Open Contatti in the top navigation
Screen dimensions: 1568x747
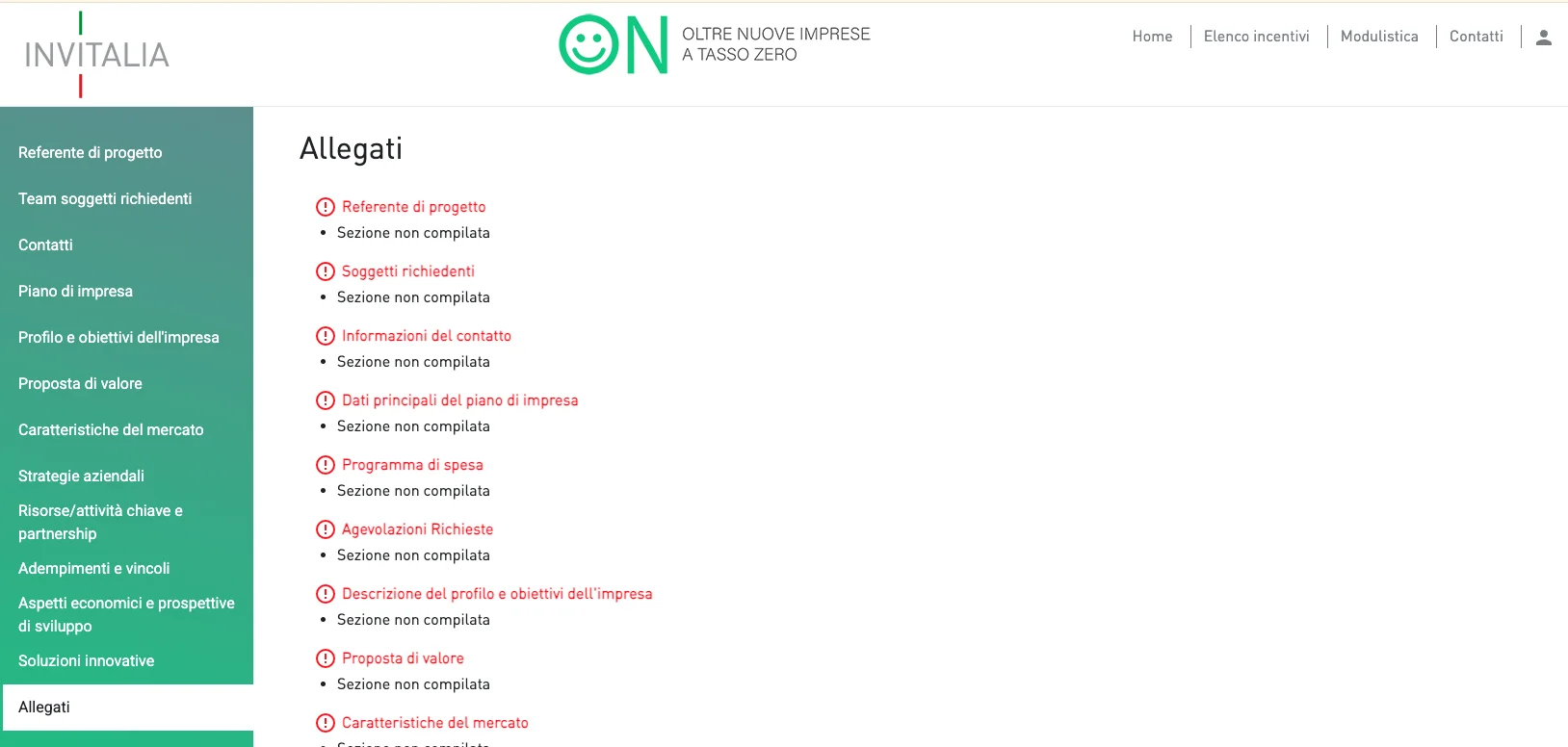pyautogui.click(x=1476, y=37)
